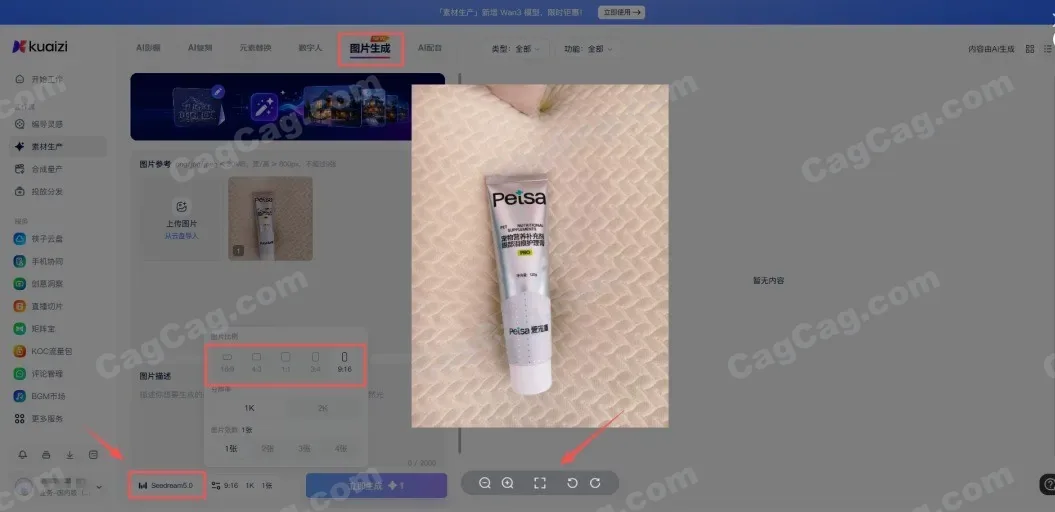Zoom out the image preview

tap(484, 483)
